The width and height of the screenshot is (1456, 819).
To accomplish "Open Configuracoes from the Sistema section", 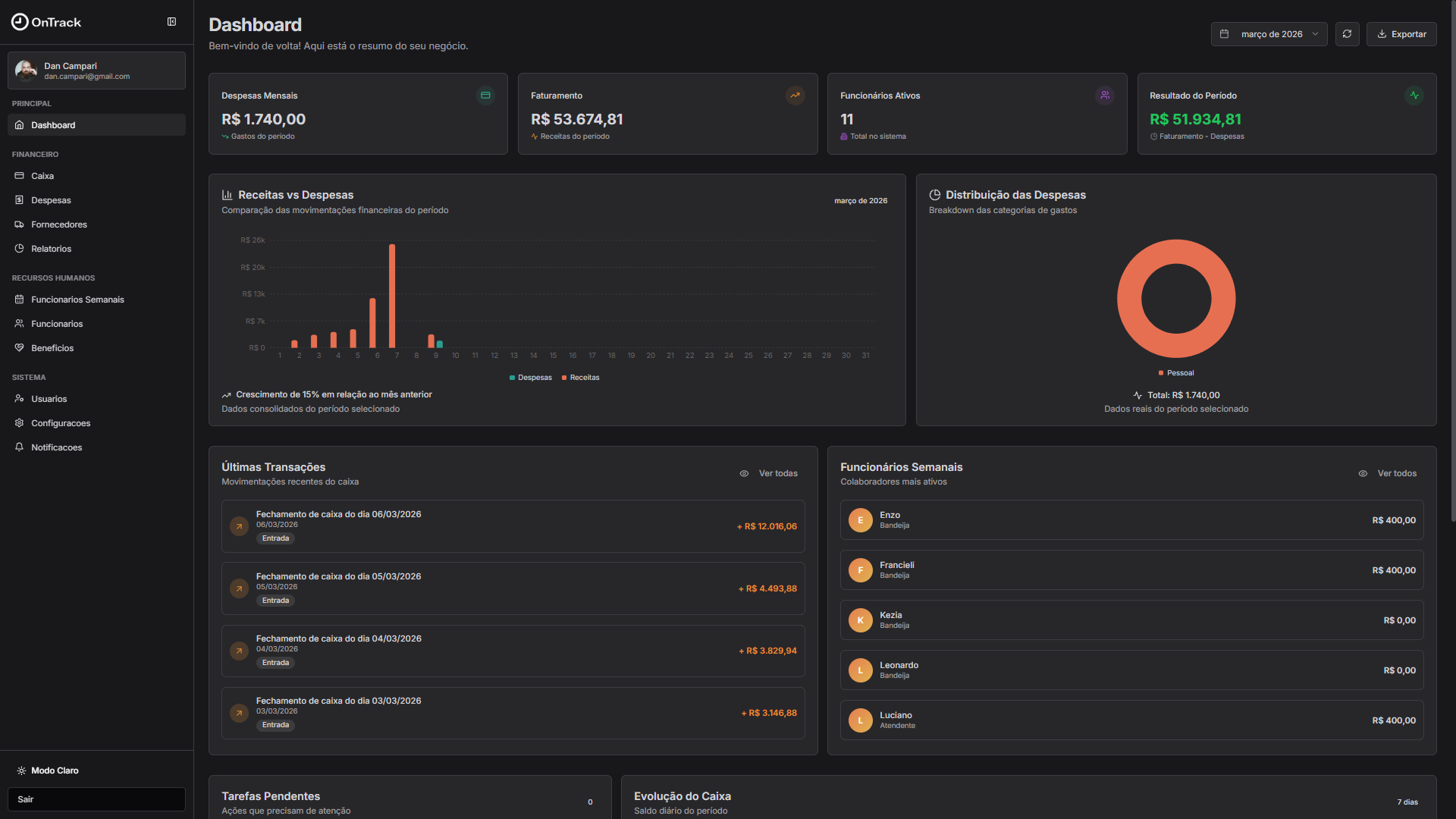I will [x=61, y=423].
